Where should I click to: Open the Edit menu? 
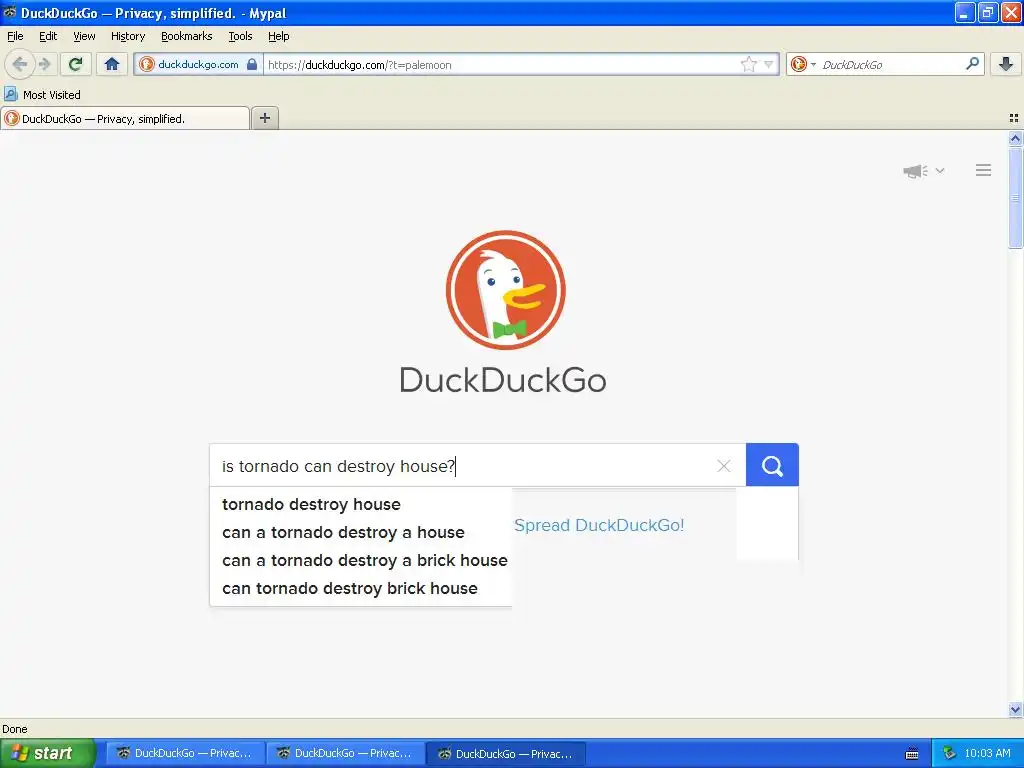coord(48,36)
